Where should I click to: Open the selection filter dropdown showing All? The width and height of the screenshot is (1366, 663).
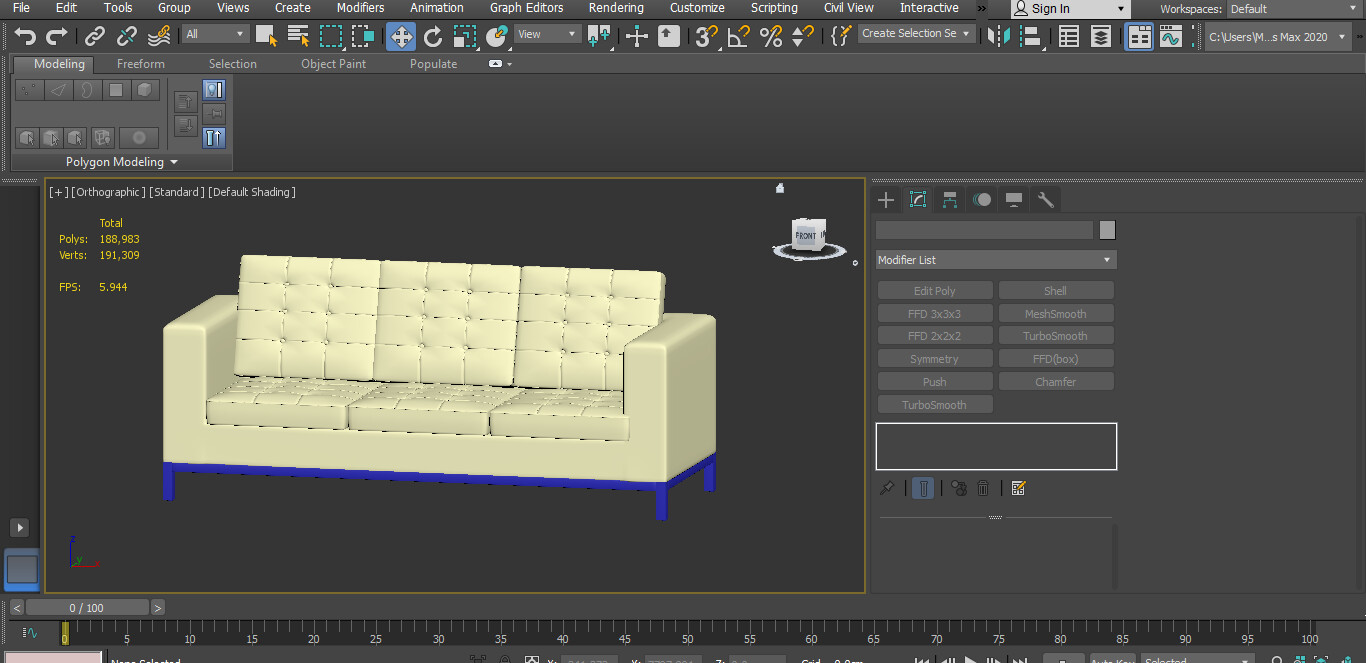tap(215, 33)
